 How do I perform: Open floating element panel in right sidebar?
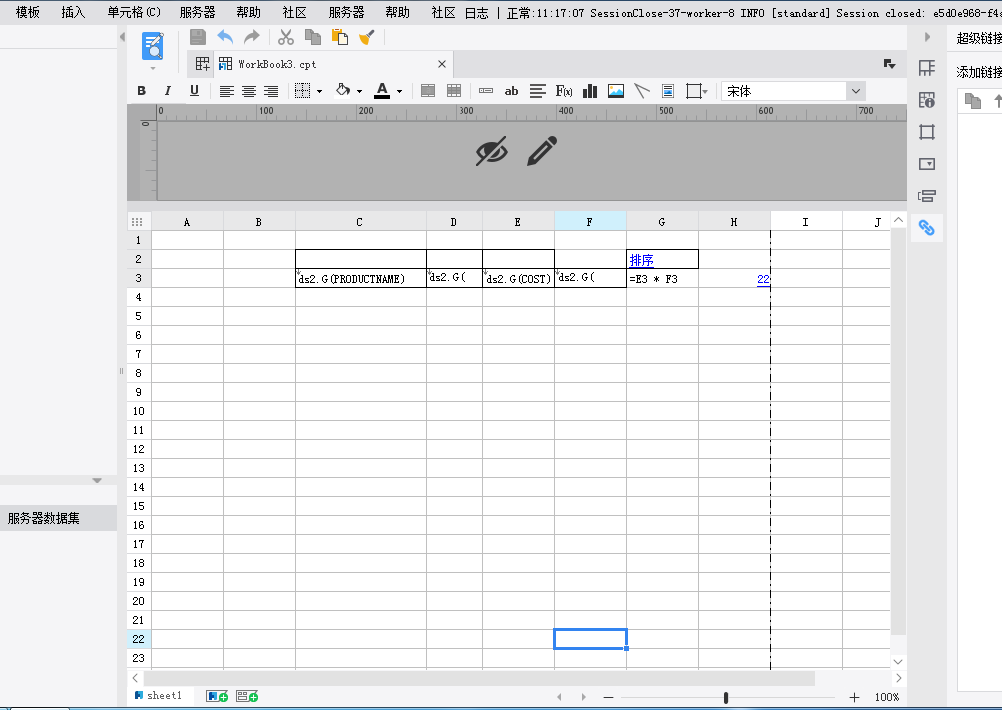coord(927,132)
